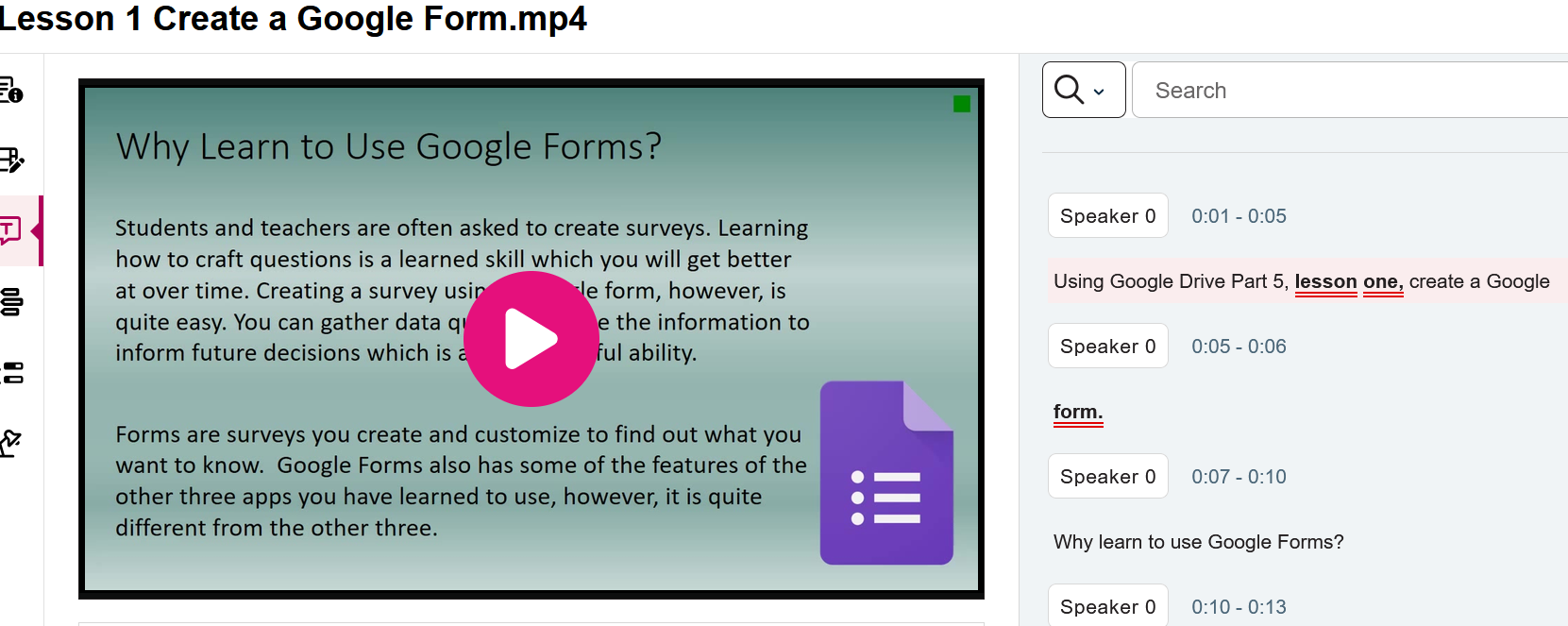Select the captions transcript icon in sidebar
This screenshot has width=1568, height=626.
coord(11,230)
